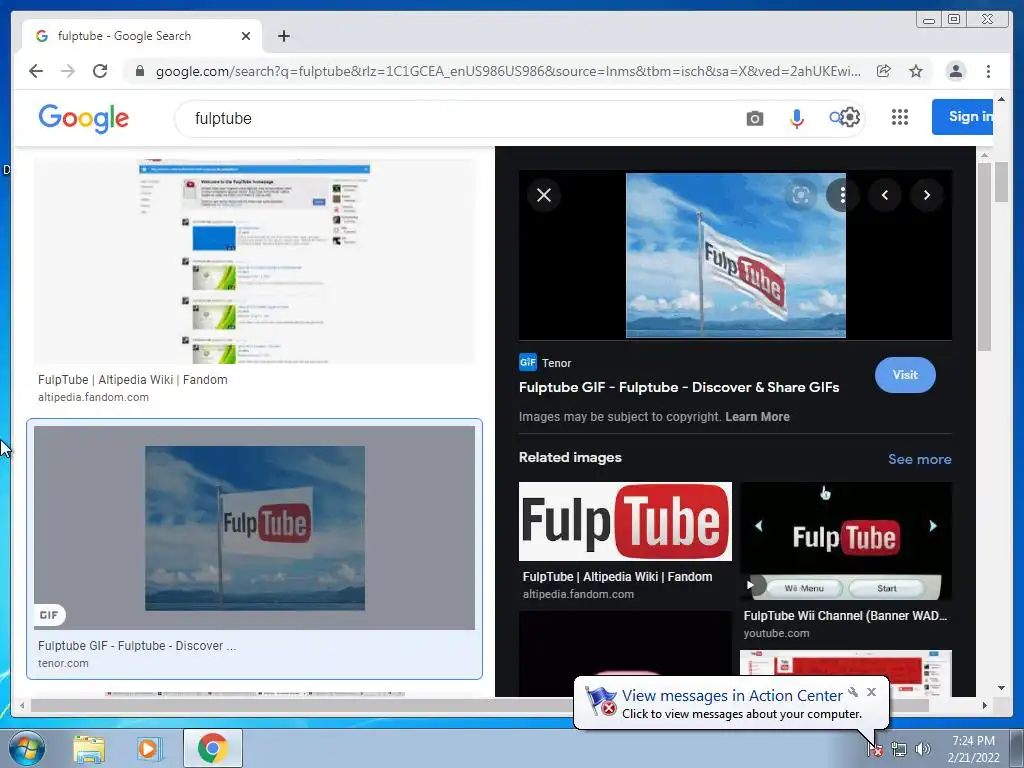Open the network tray icon
This screenshot has width=1024, height=768.
tap(899, 749)
